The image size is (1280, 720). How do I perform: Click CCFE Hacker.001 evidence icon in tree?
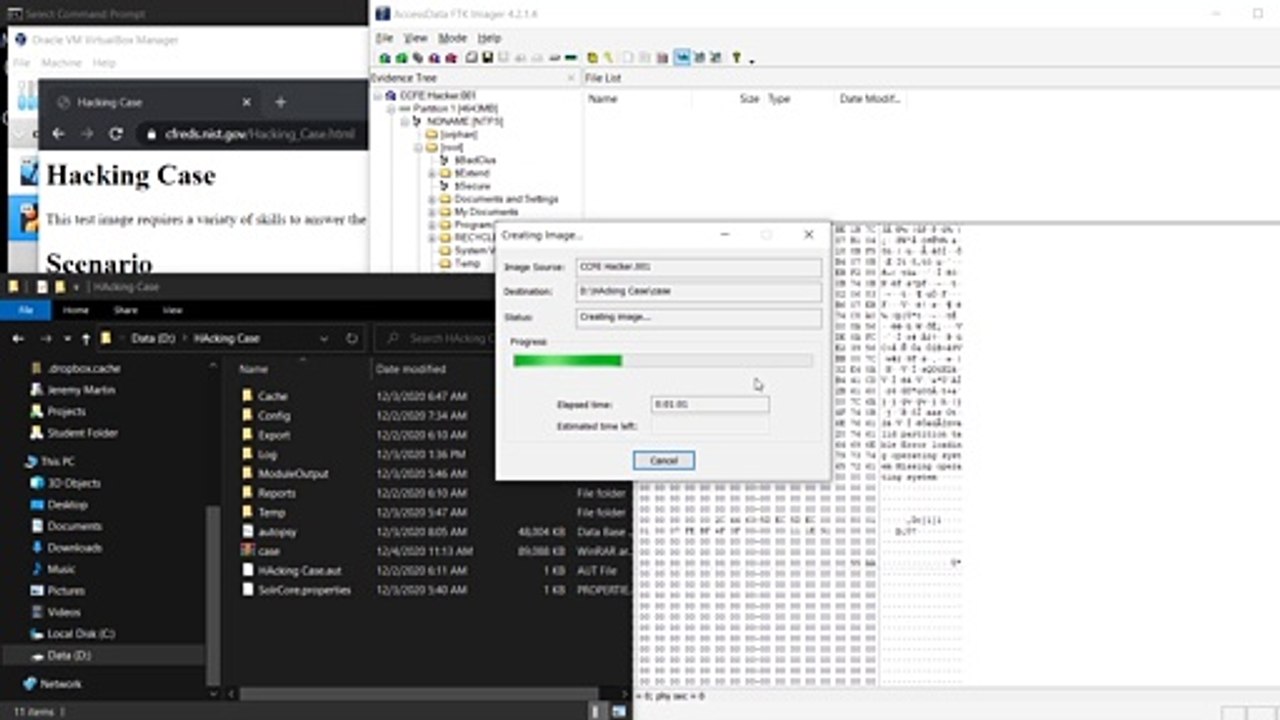pyautogui.click(x=391, y=95)
